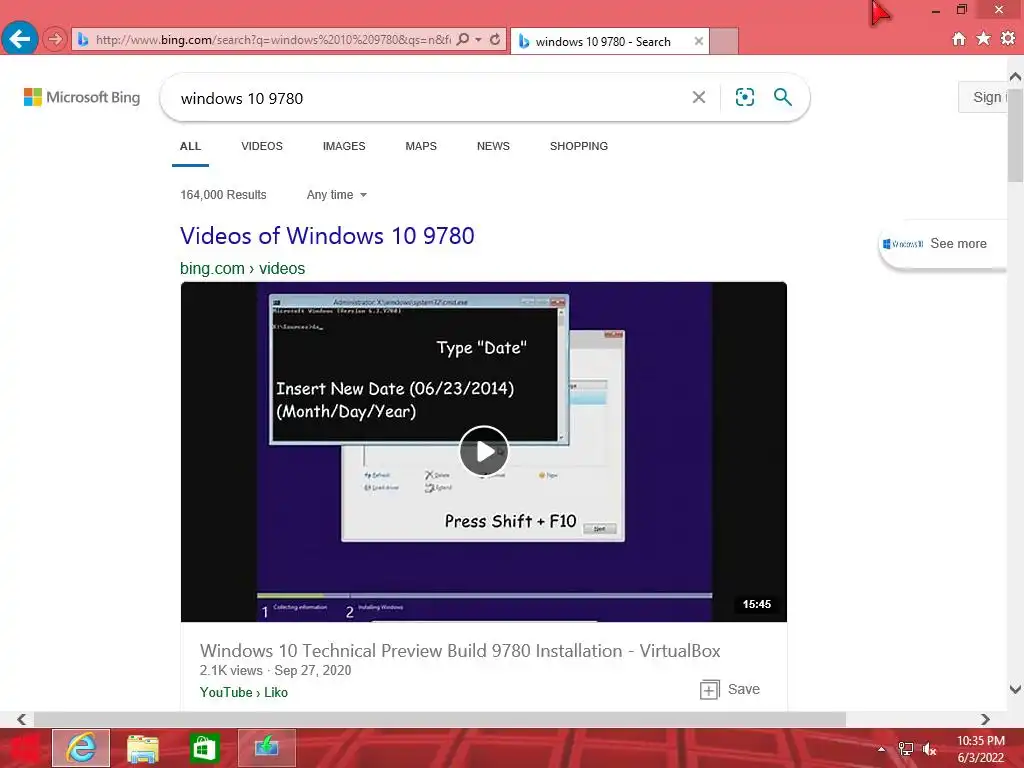This screenshot has width=1024, height=768.
Task: Open File Explorer from the taskbar
Action: click(142, 748)
